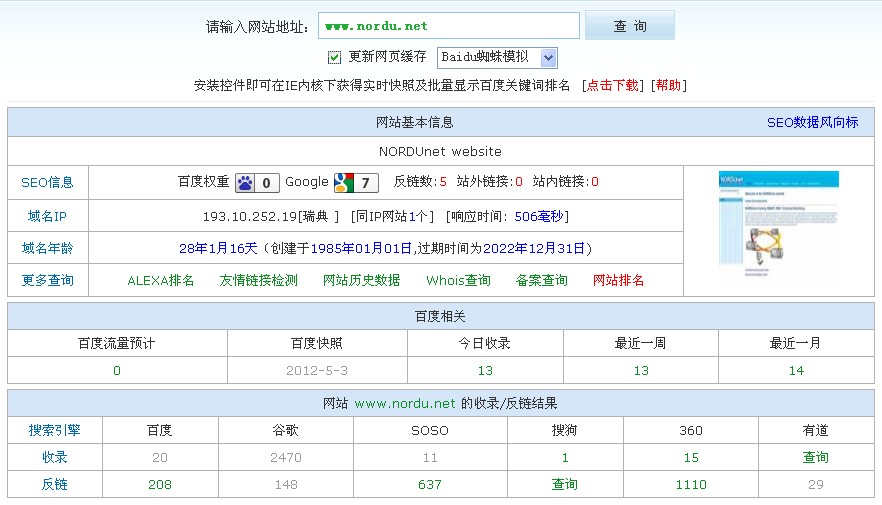Click the NORDUnet website title text
Viewport: 882px width, 505px height.
(x=440, y=152)
